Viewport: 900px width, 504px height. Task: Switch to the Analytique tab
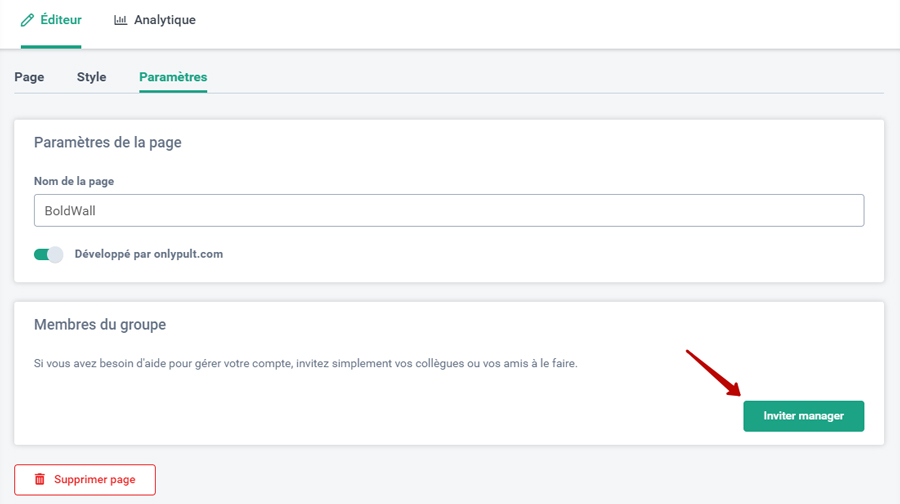pos(155,20)
